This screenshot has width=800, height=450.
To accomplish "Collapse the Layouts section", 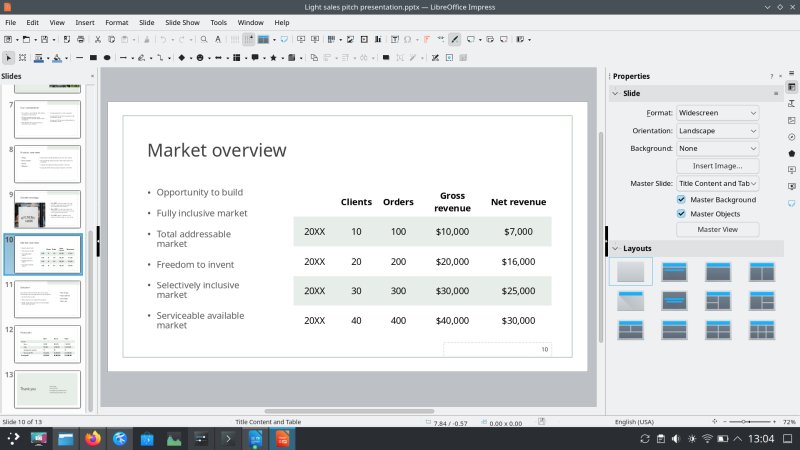I will (615, 248).
